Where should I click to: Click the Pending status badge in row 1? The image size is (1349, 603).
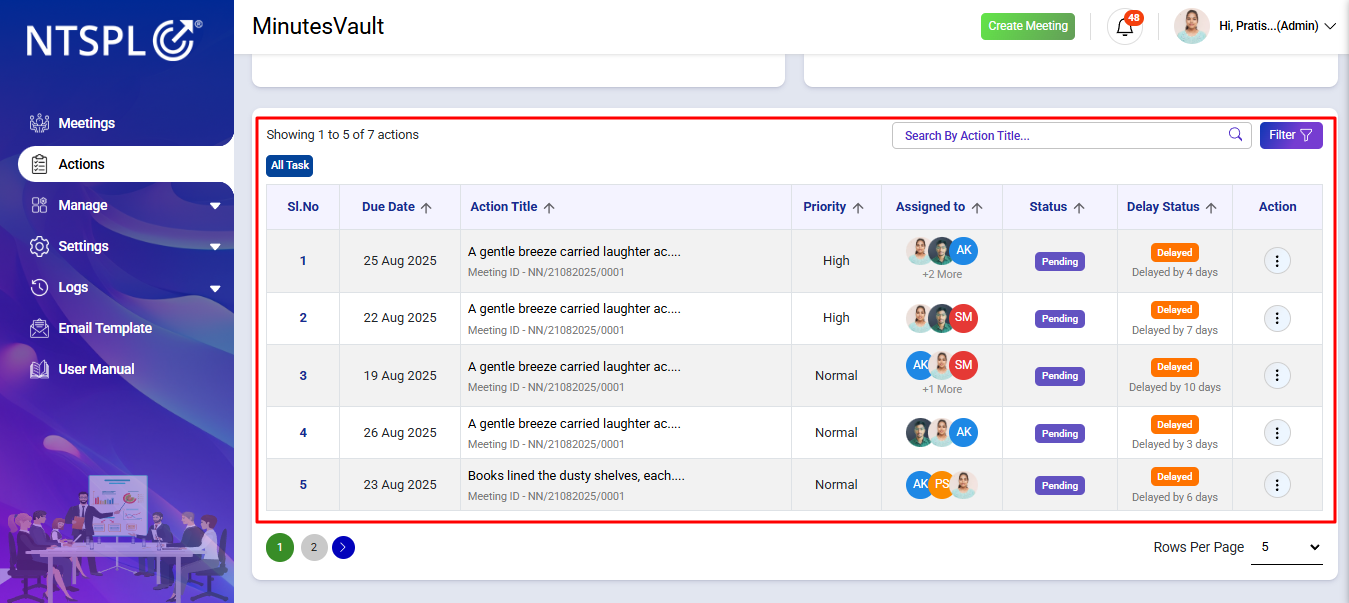pyautogui.click(x=1060, y=261)
